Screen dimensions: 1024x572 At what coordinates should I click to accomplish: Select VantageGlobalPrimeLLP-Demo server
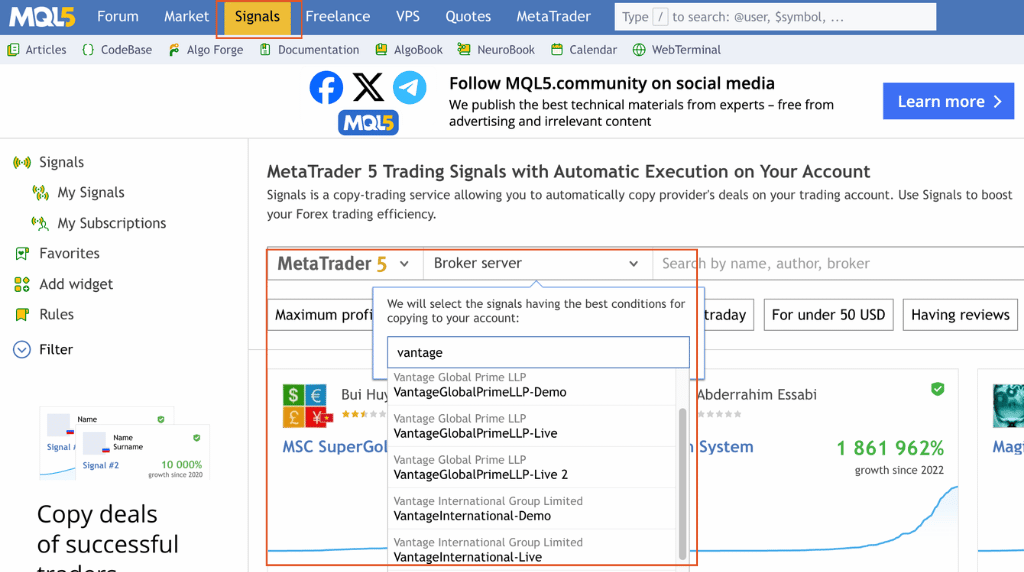click(532, 385)
